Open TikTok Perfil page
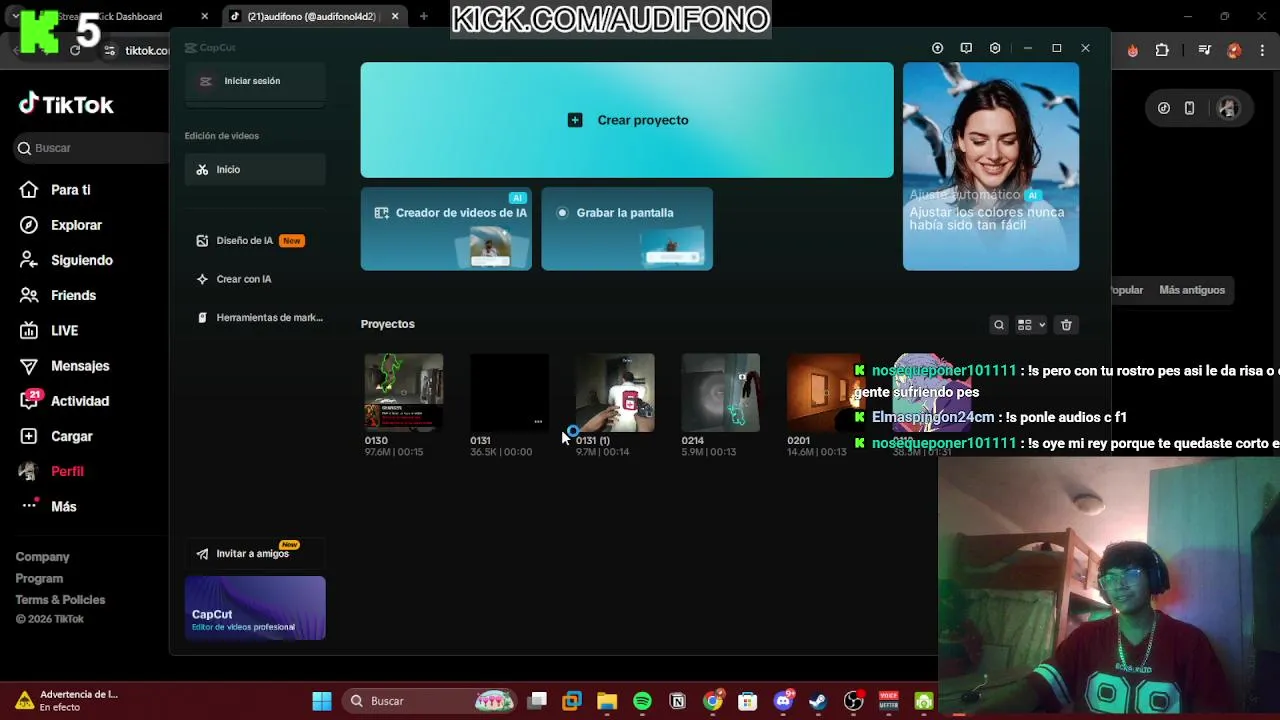 pyautogui.click(x=67, y=471)
